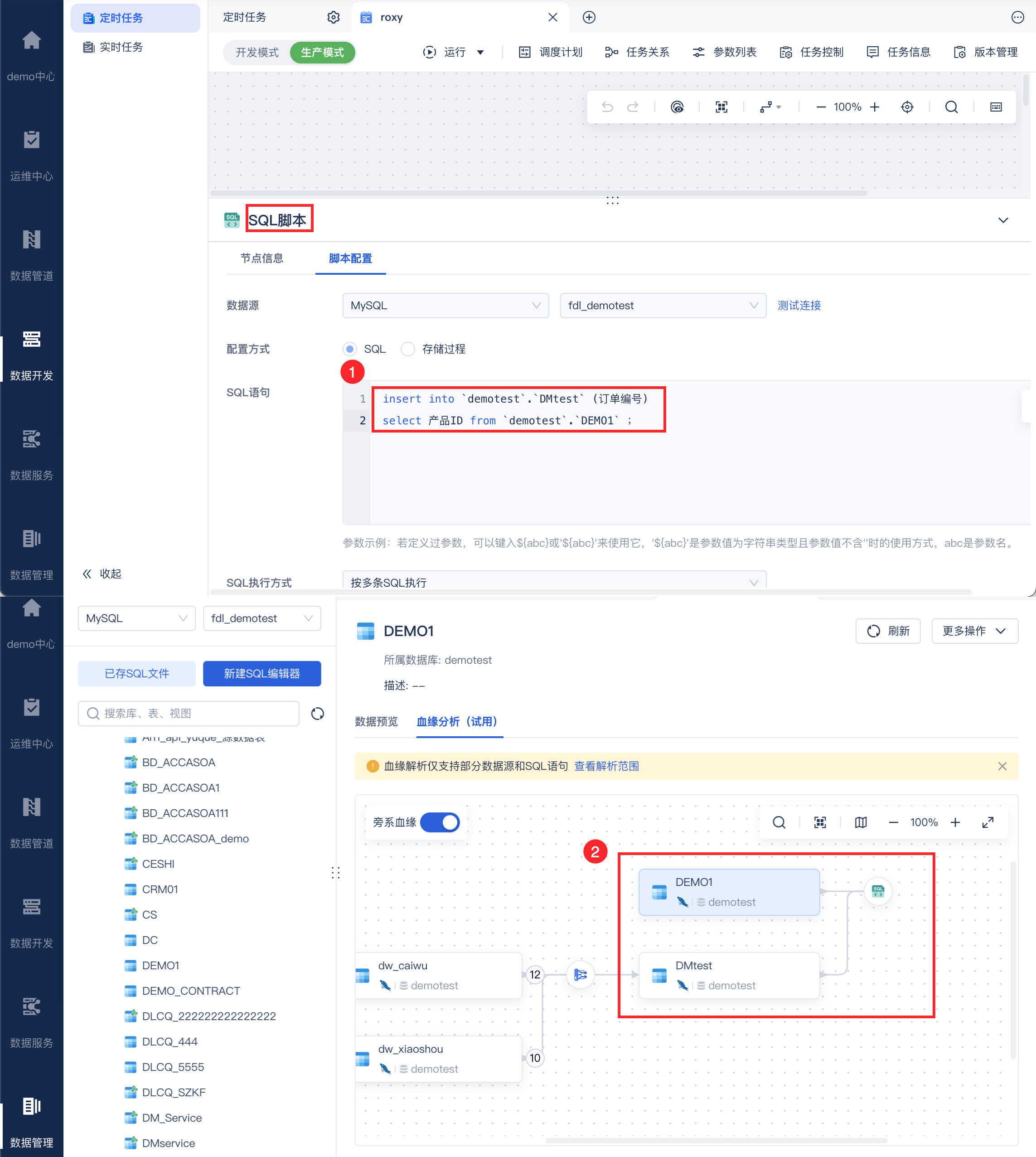
Task: Expand lineage graph to fullscreen
Action: point(988,822)
